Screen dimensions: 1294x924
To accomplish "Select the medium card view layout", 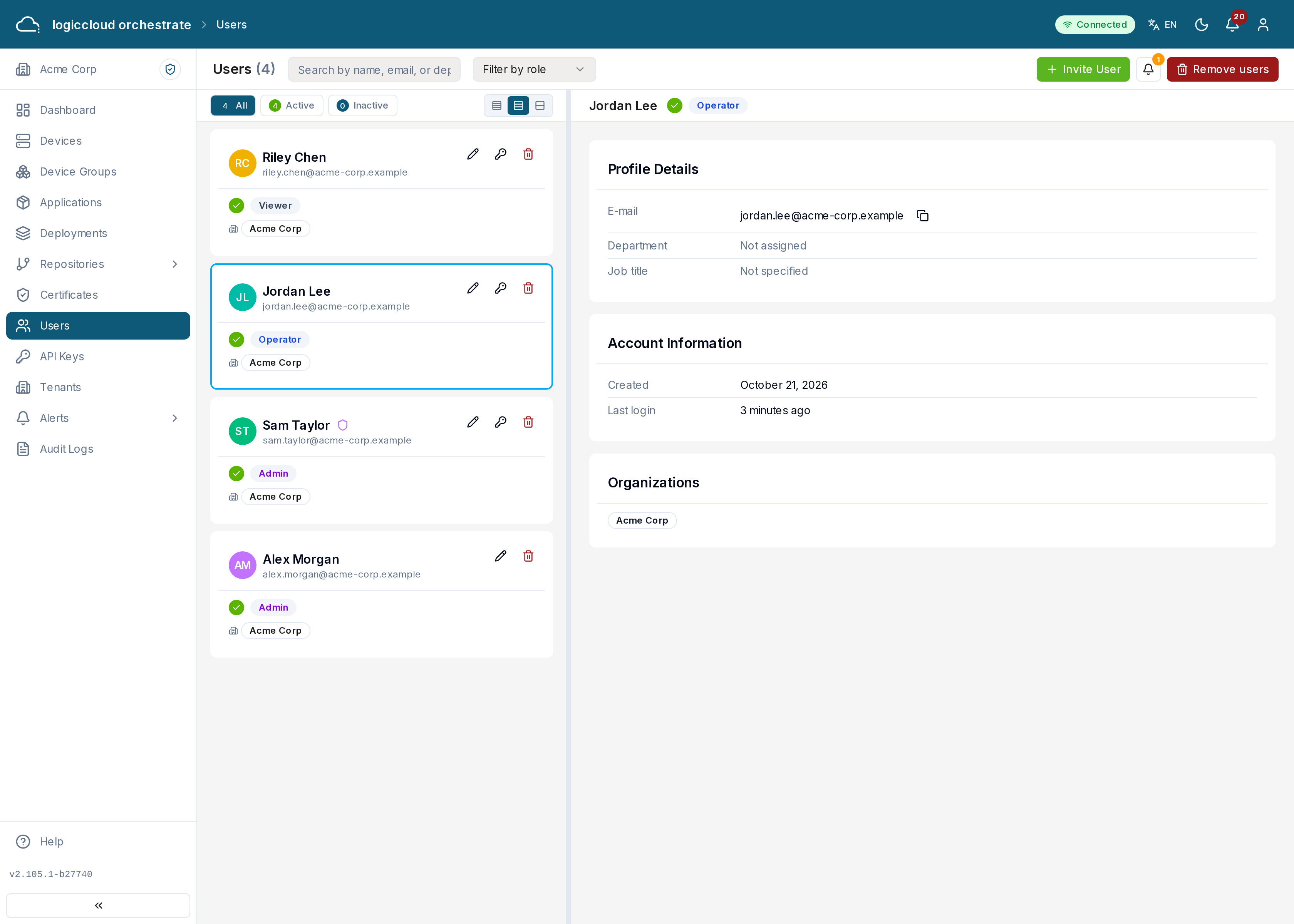I will tap(518, 106).
